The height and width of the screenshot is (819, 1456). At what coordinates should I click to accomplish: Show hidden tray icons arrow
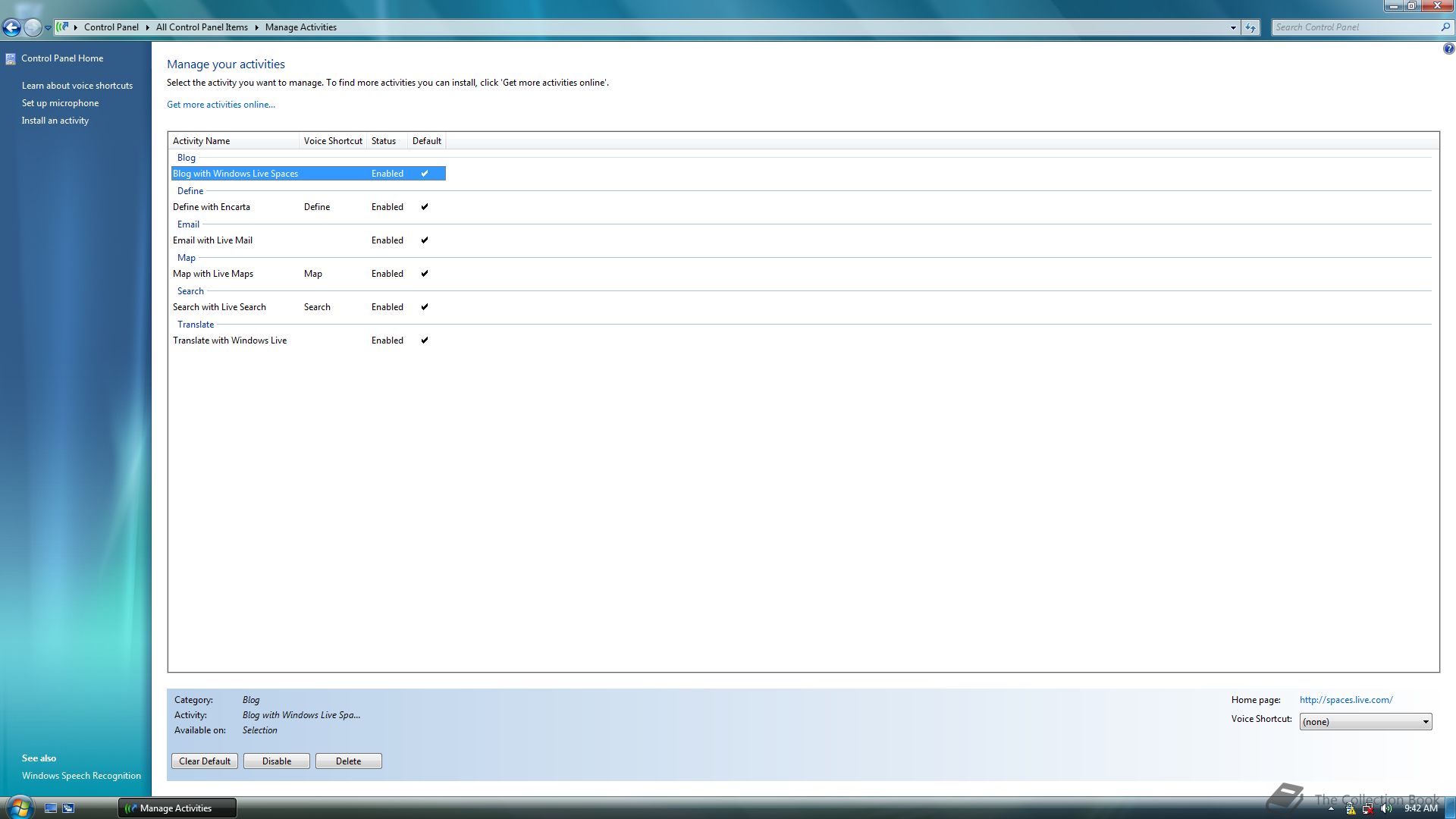tap(1331, 809)
